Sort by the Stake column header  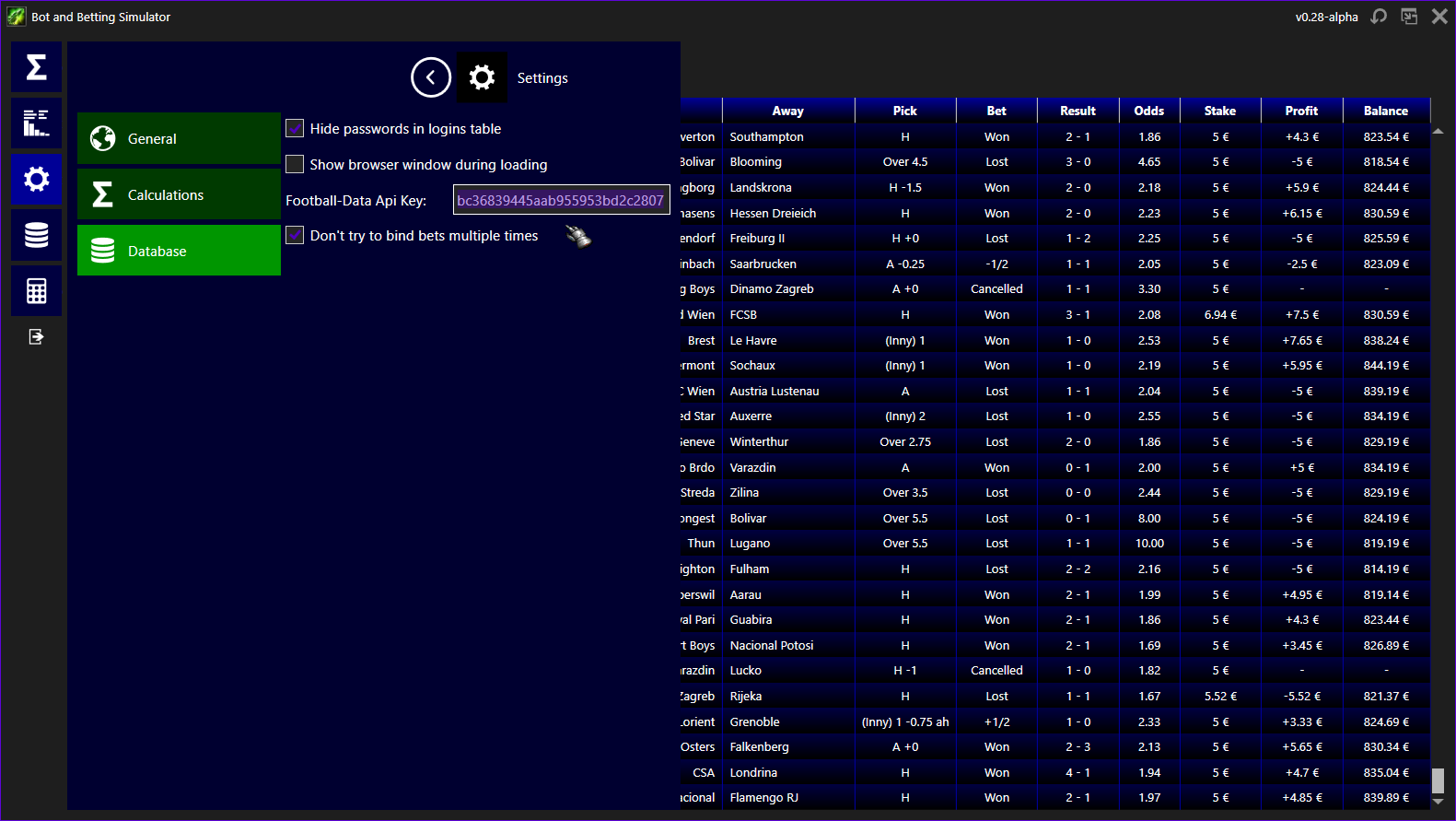point(1220,111)
